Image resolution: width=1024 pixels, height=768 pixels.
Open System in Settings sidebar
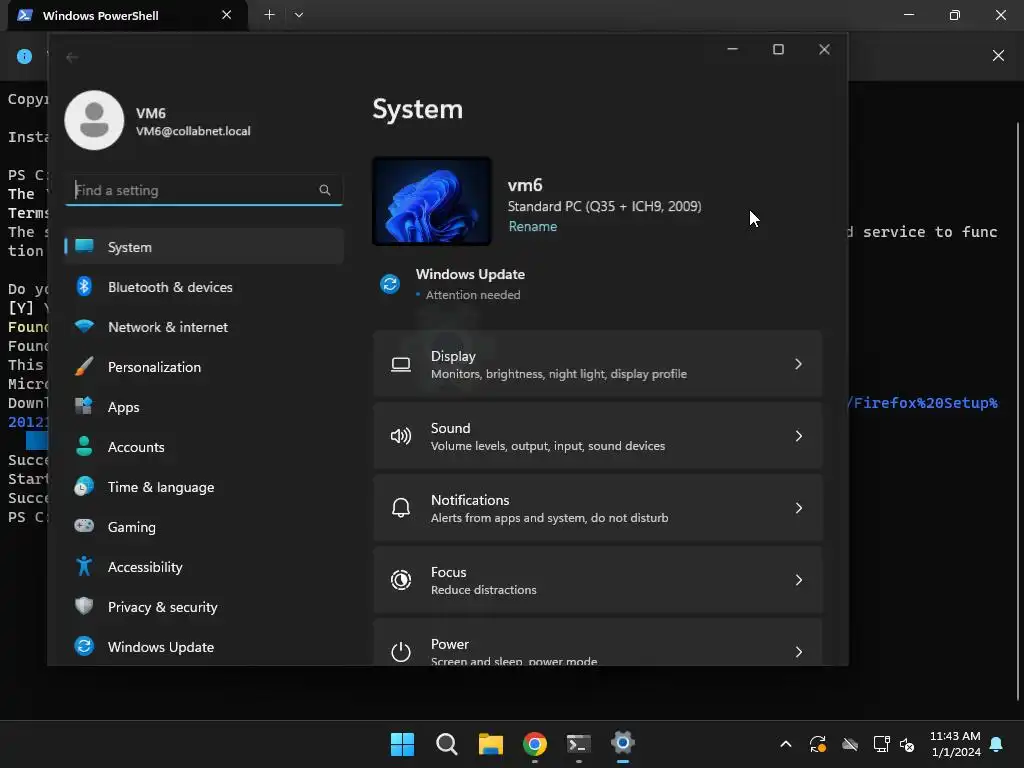[x=204, y=247]
